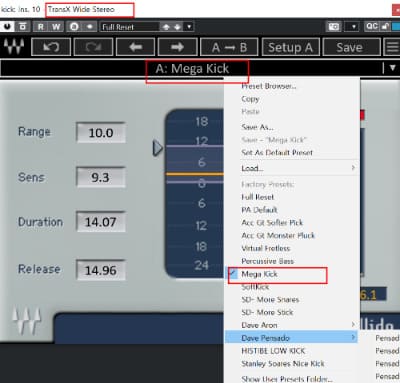Undo the last change with Undo arrow
Viewport: 400px width, 383px height.
[x=51, y=47]
